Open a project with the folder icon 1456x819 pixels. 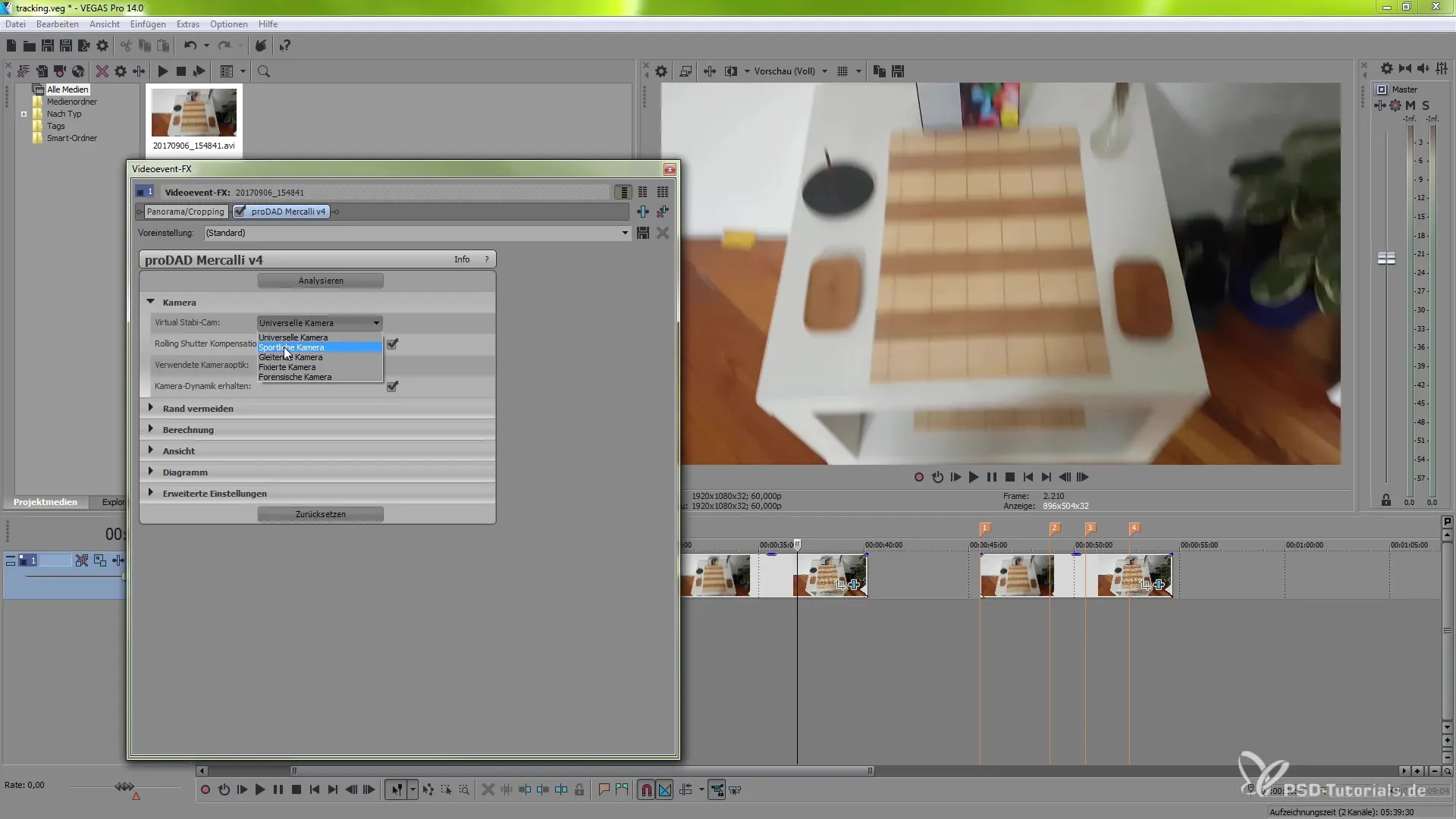coord(30,46)
